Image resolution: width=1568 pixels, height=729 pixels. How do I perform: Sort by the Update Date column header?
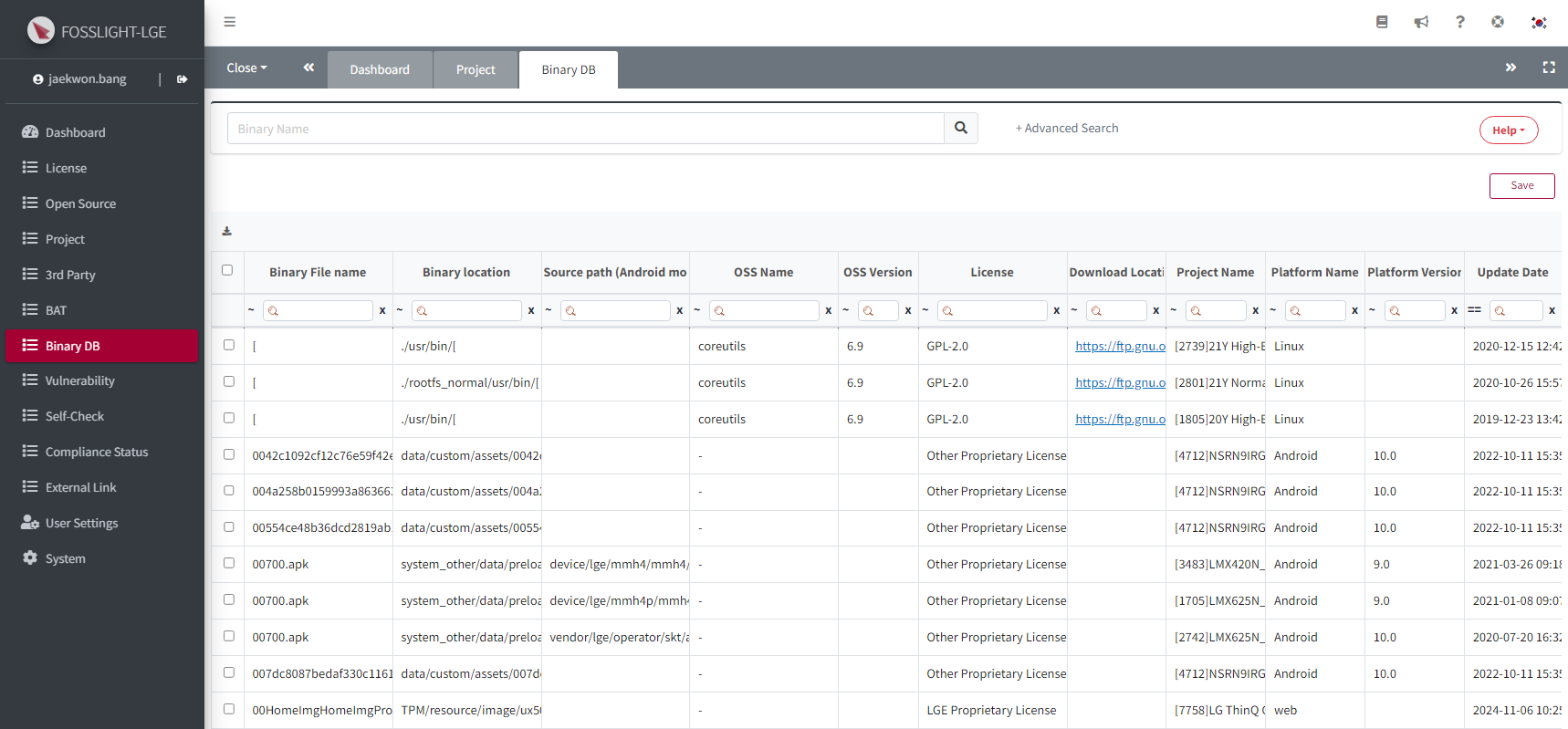click(x=1512, y=272)
